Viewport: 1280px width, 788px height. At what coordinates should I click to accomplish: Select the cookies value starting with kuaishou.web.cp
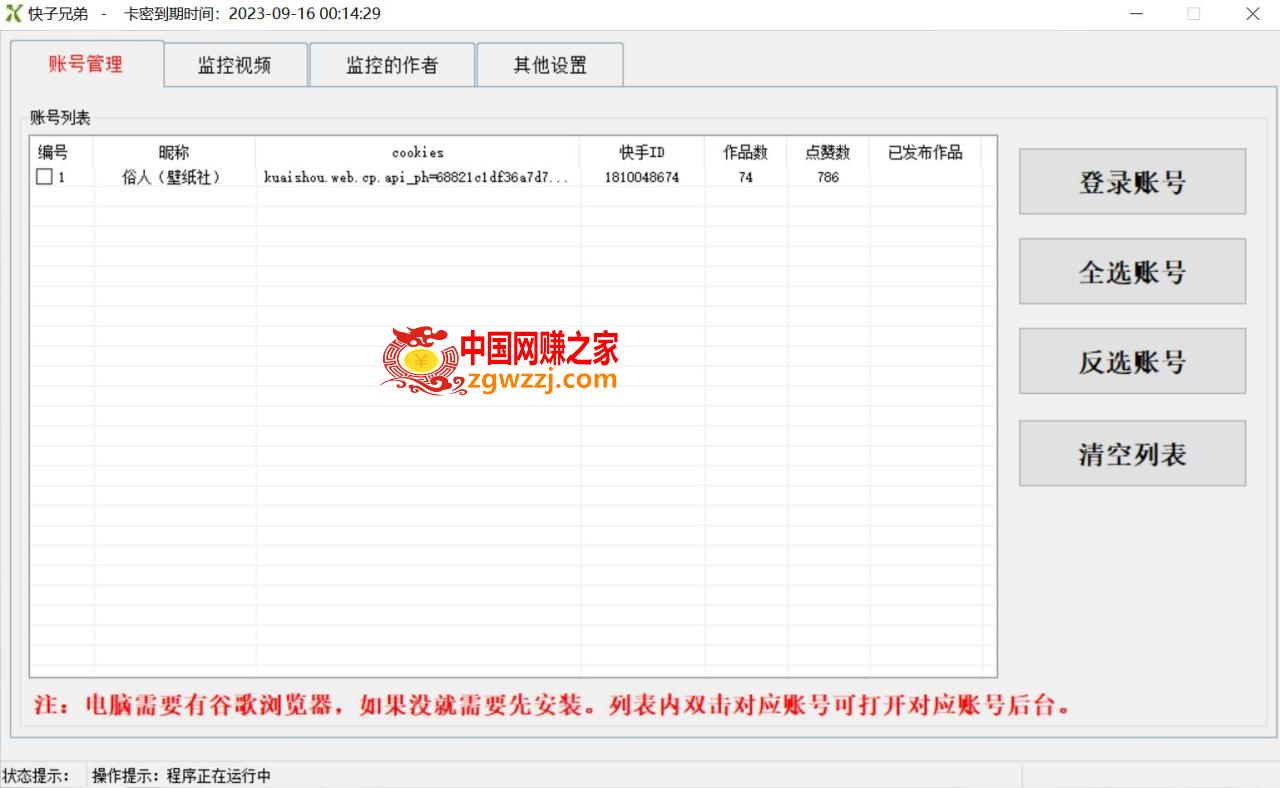tap(416, 177)
